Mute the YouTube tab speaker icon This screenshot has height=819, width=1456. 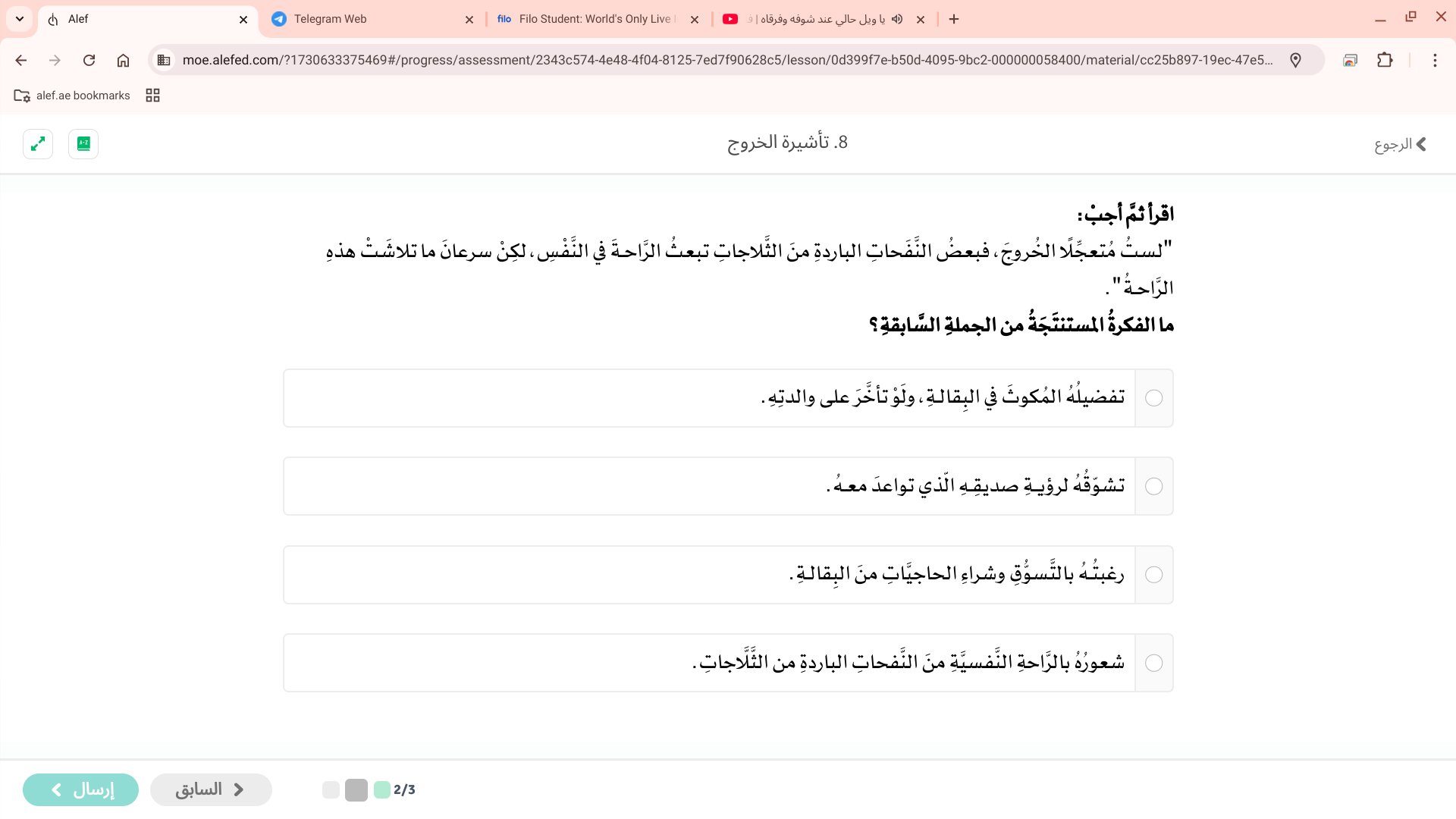point(897,19)
